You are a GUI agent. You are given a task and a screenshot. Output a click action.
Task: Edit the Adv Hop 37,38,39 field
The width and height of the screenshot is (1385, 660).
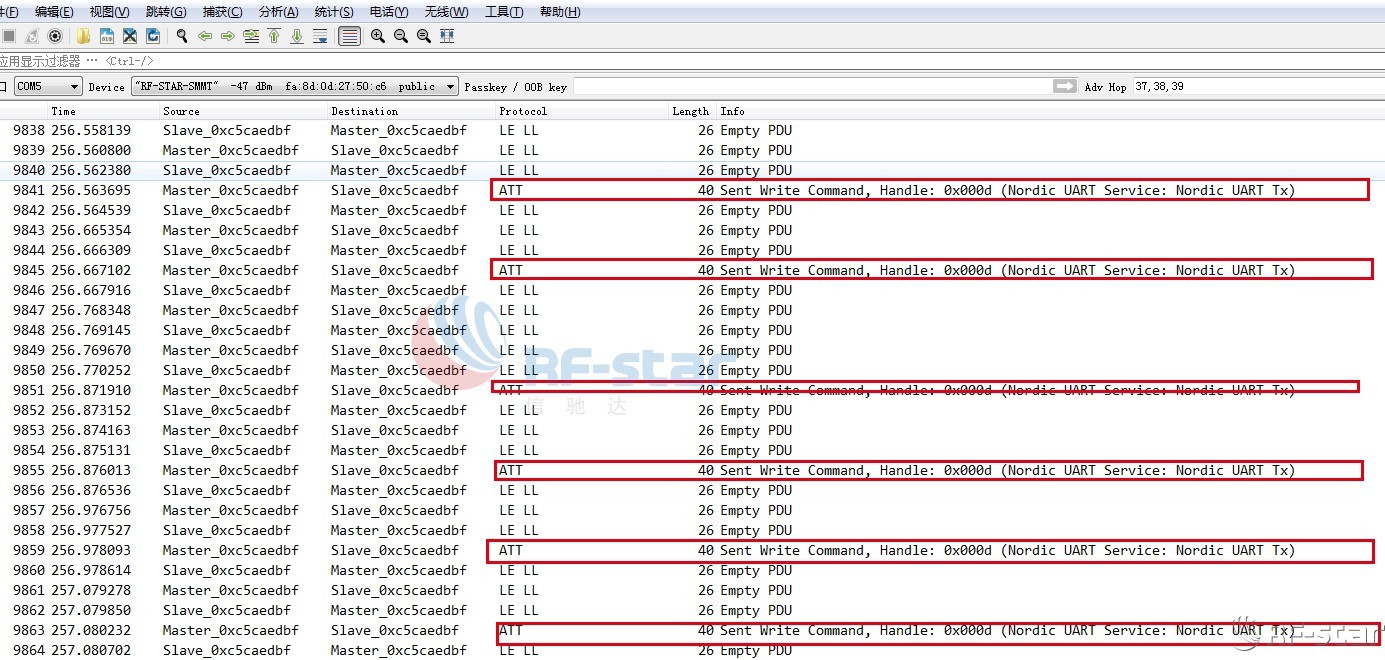(x=1256, y=87)
